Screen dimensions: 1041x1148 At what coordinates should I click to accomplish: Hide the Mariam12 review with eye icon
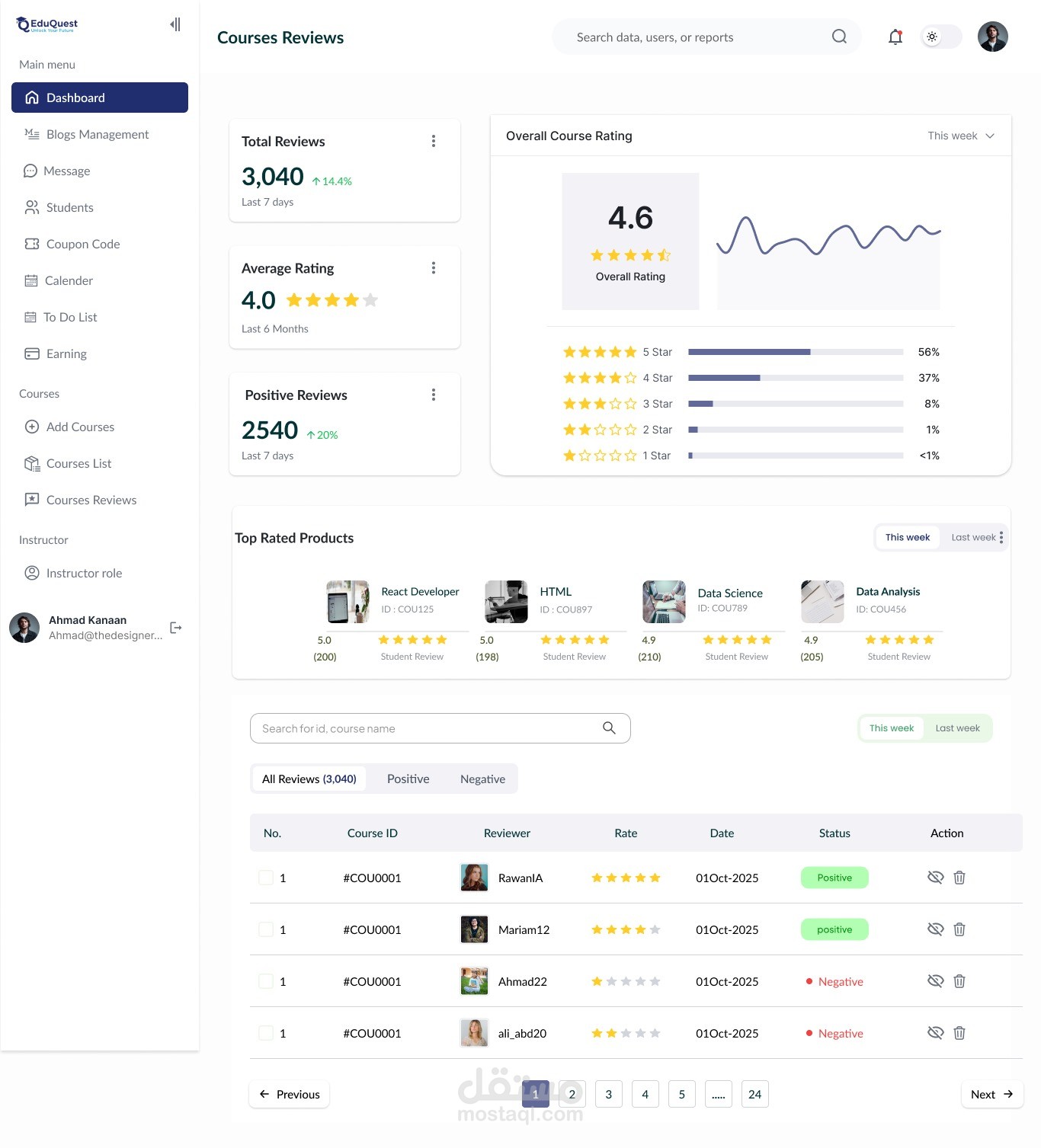pos(935,929)
